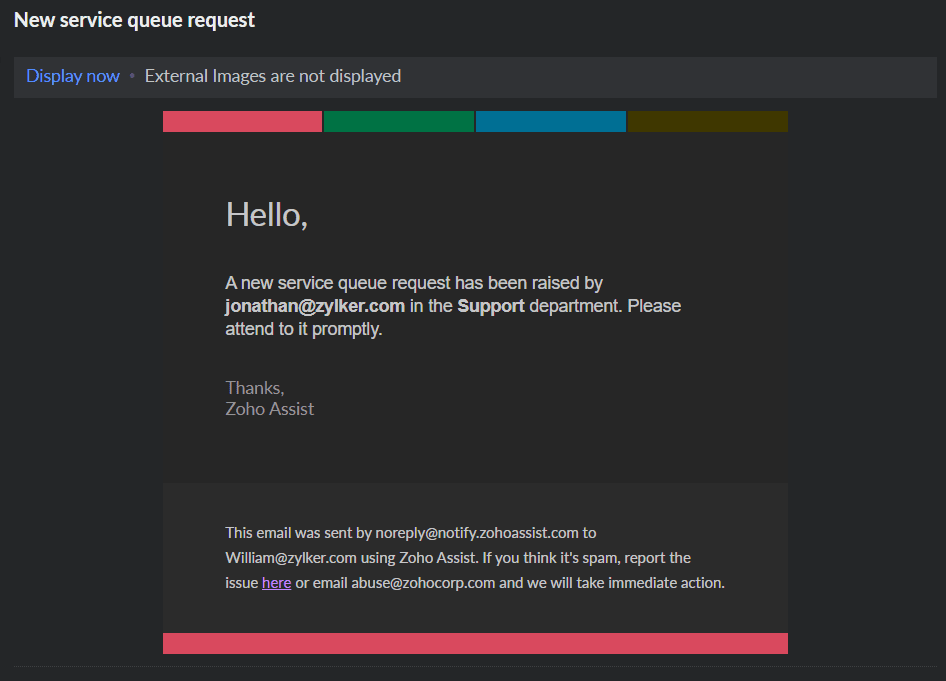The height and width of the screenshot is (681, 946).
Task: Click the red segment of the top color bar
Action: coord(242,122)
